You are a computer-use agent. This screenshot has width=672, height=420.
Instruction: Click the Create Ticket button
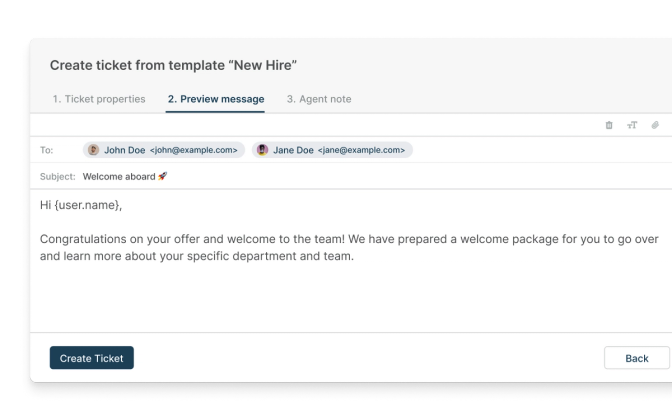(x=92, y=358)
